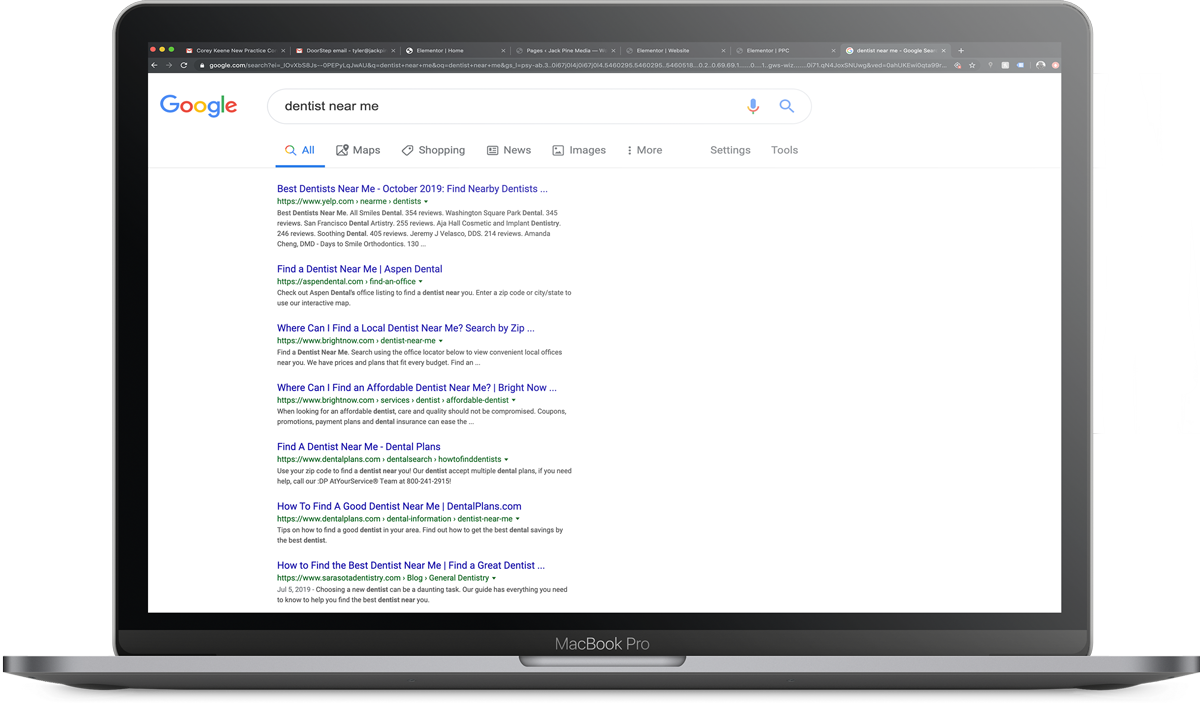Switch to the DoorStep email Gmail tab
The height and width of the screenshot is (703, 1200).
[x=344, y=50]
